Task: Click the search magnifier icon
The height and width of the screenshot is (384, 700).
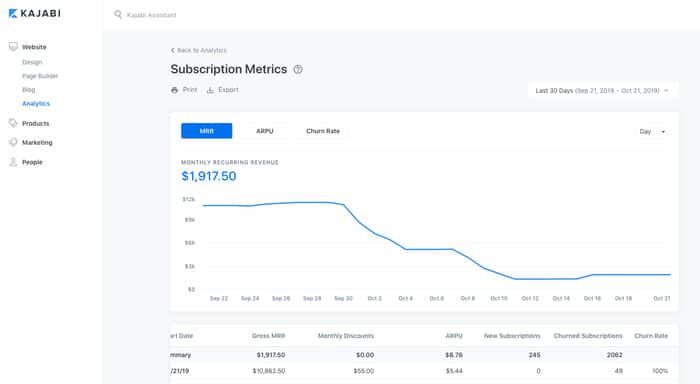Action: pyautogui.click(x=118, y=15)
